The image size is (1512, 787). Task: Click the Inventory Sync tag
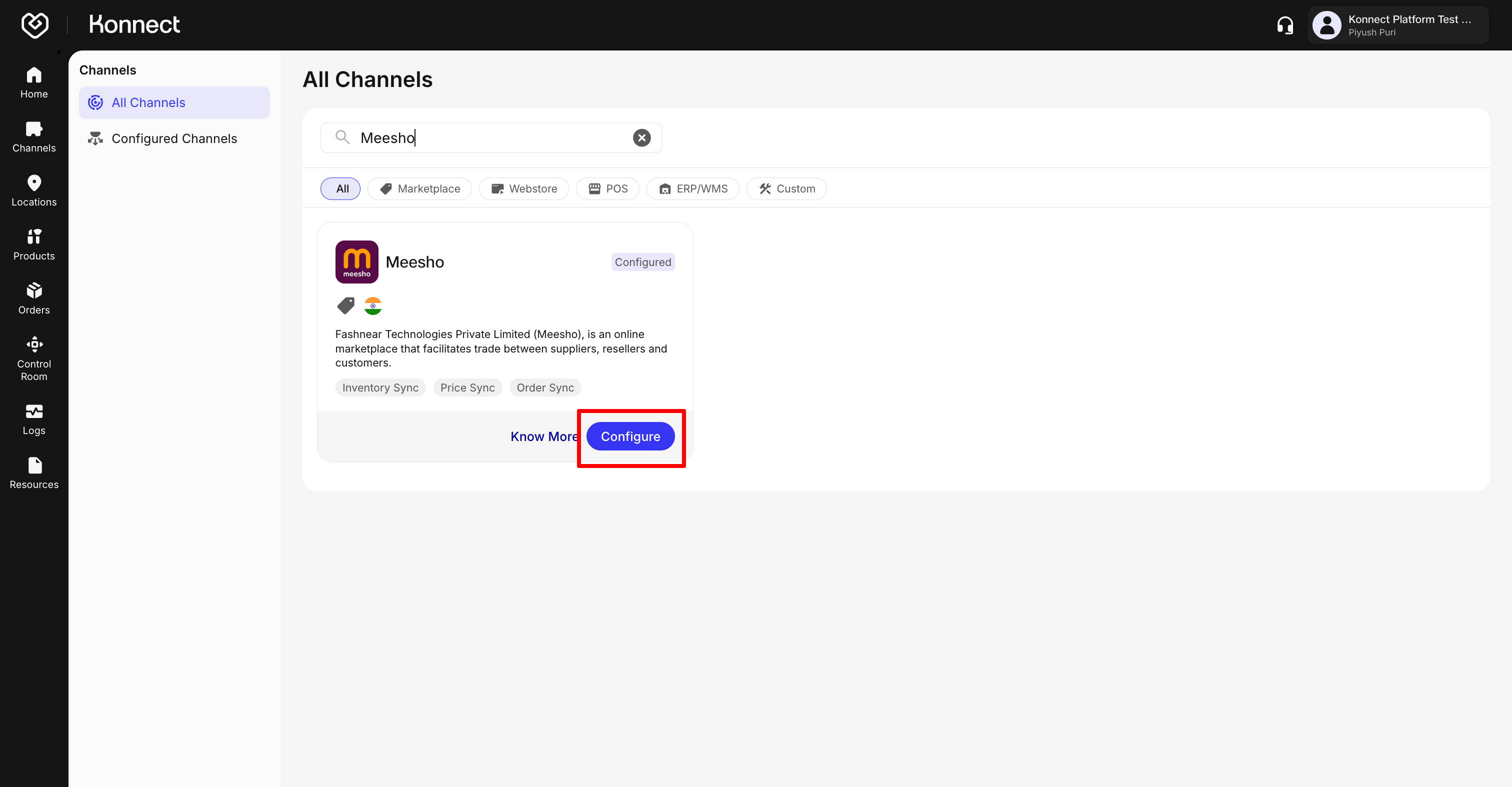point(380,388)
